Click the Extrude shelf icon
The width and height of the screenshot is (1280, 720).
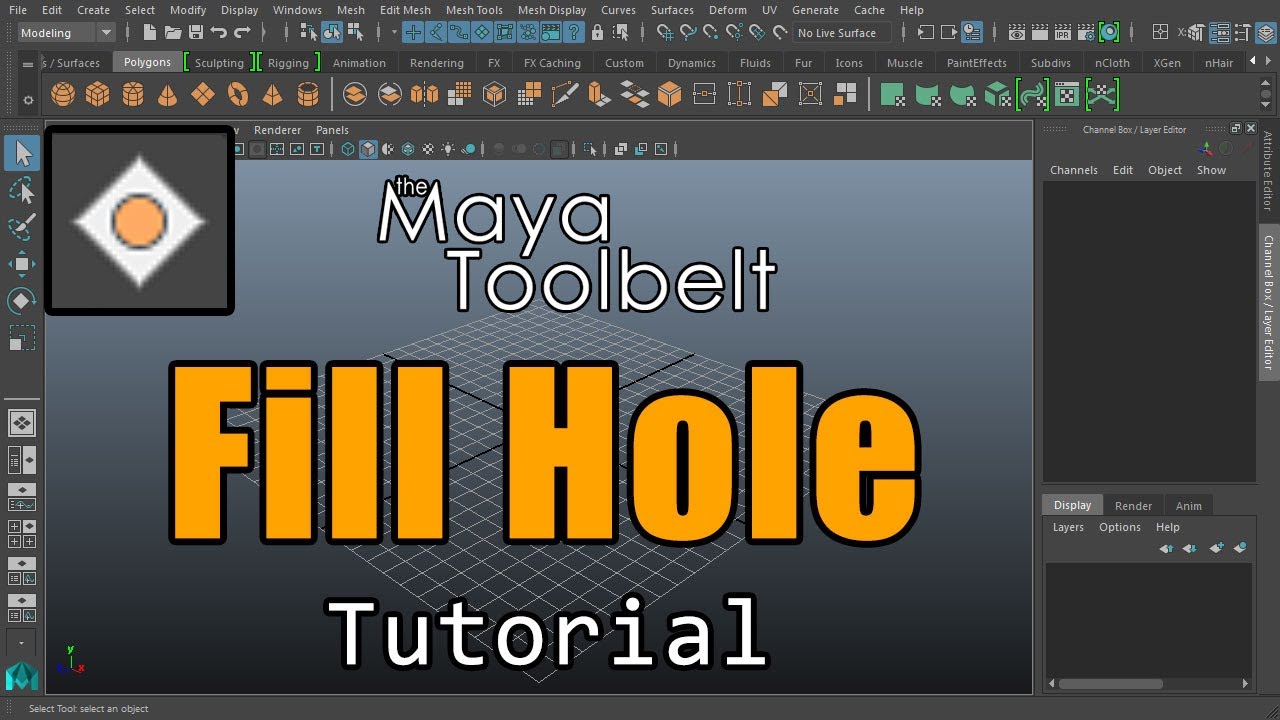(x=599, y=95)
